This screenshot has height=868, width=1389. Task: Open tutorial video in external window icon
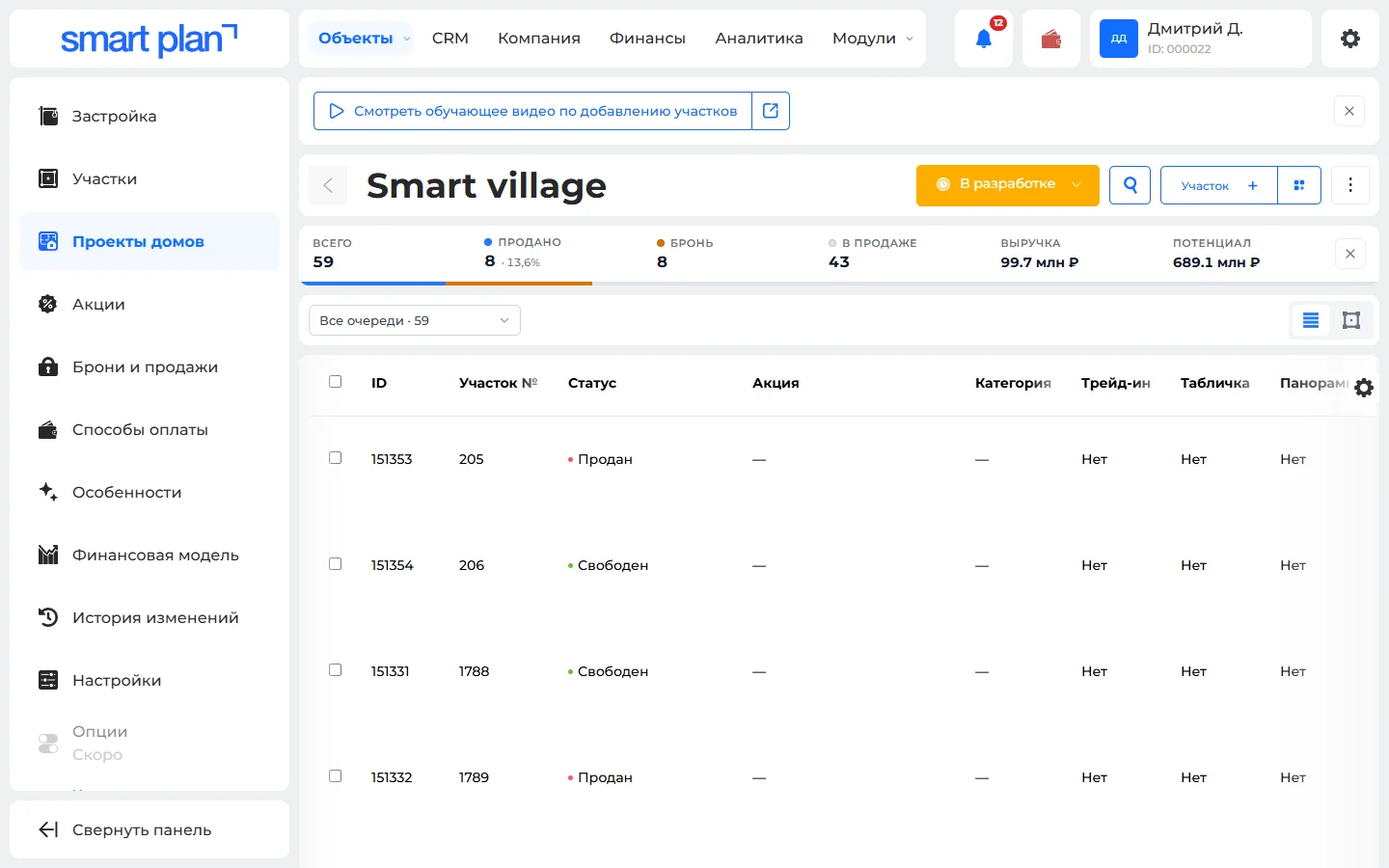(x=771, y=111)
